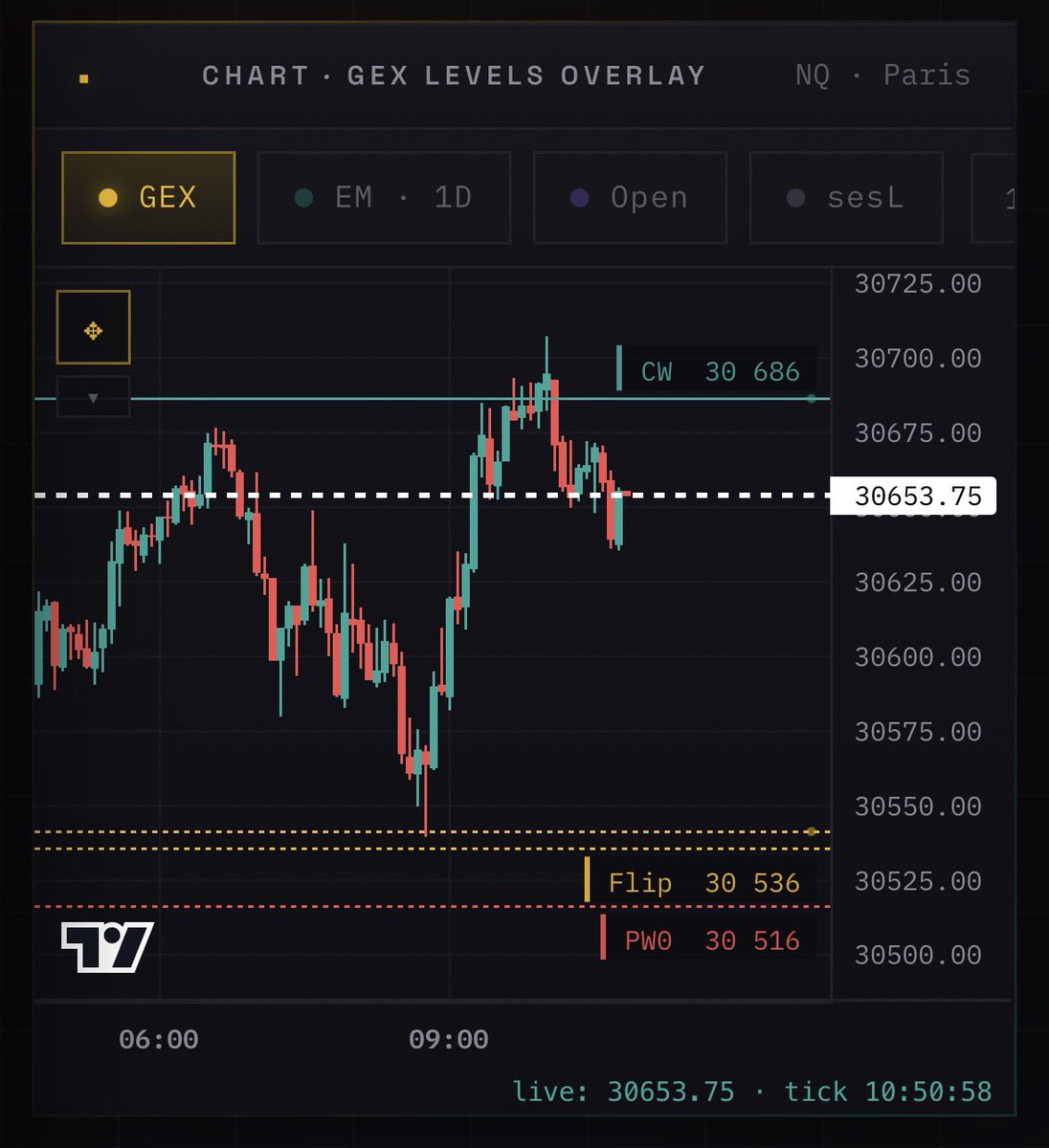The width and height of the screenshot is (1049, 1148).
Task: Click the NQ · Paris symbol label
Action: (x=882, y=75)
